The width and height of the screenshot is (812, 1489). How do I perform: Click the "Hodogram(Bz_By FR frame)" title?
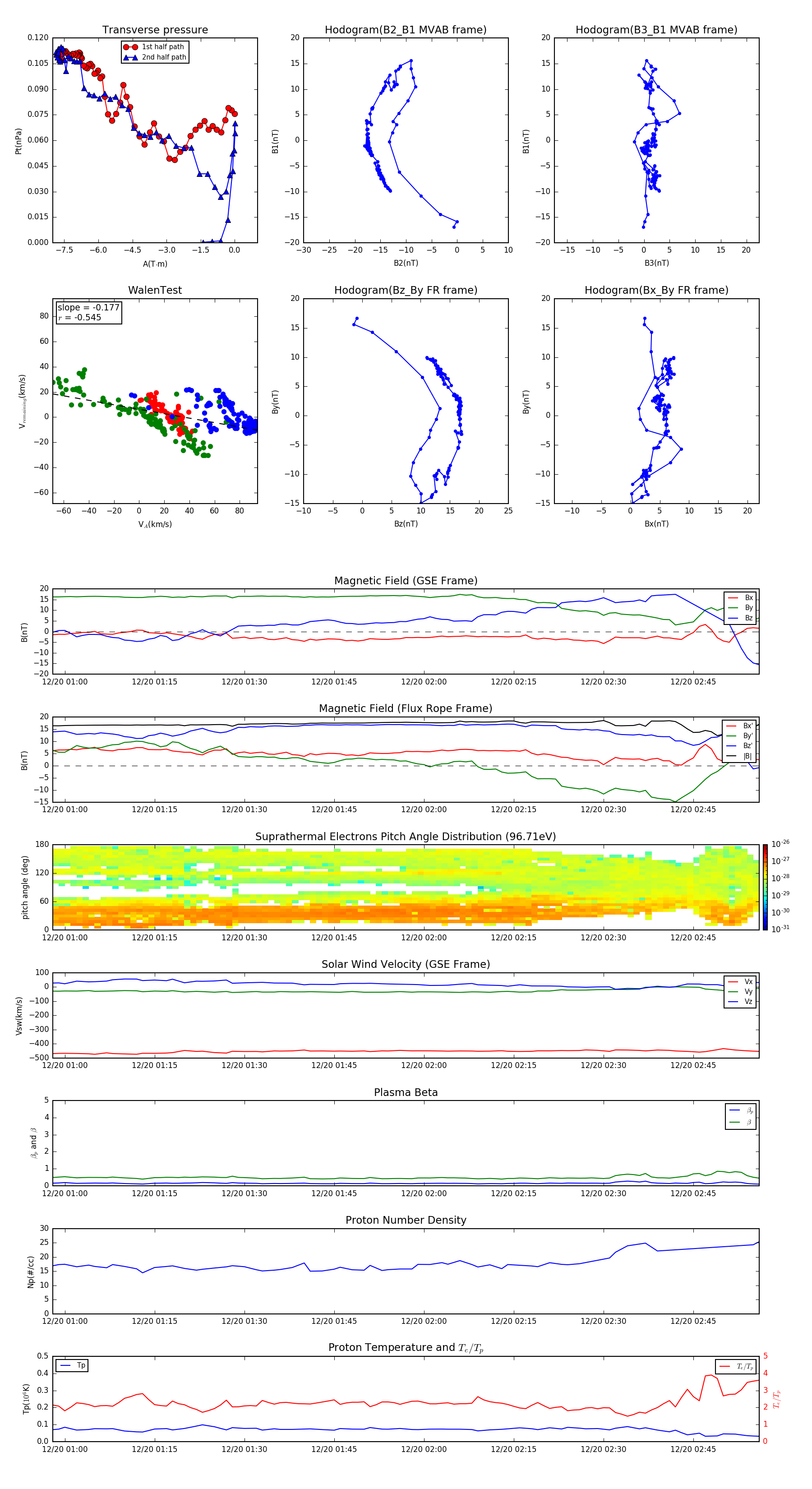pos(406,290)
